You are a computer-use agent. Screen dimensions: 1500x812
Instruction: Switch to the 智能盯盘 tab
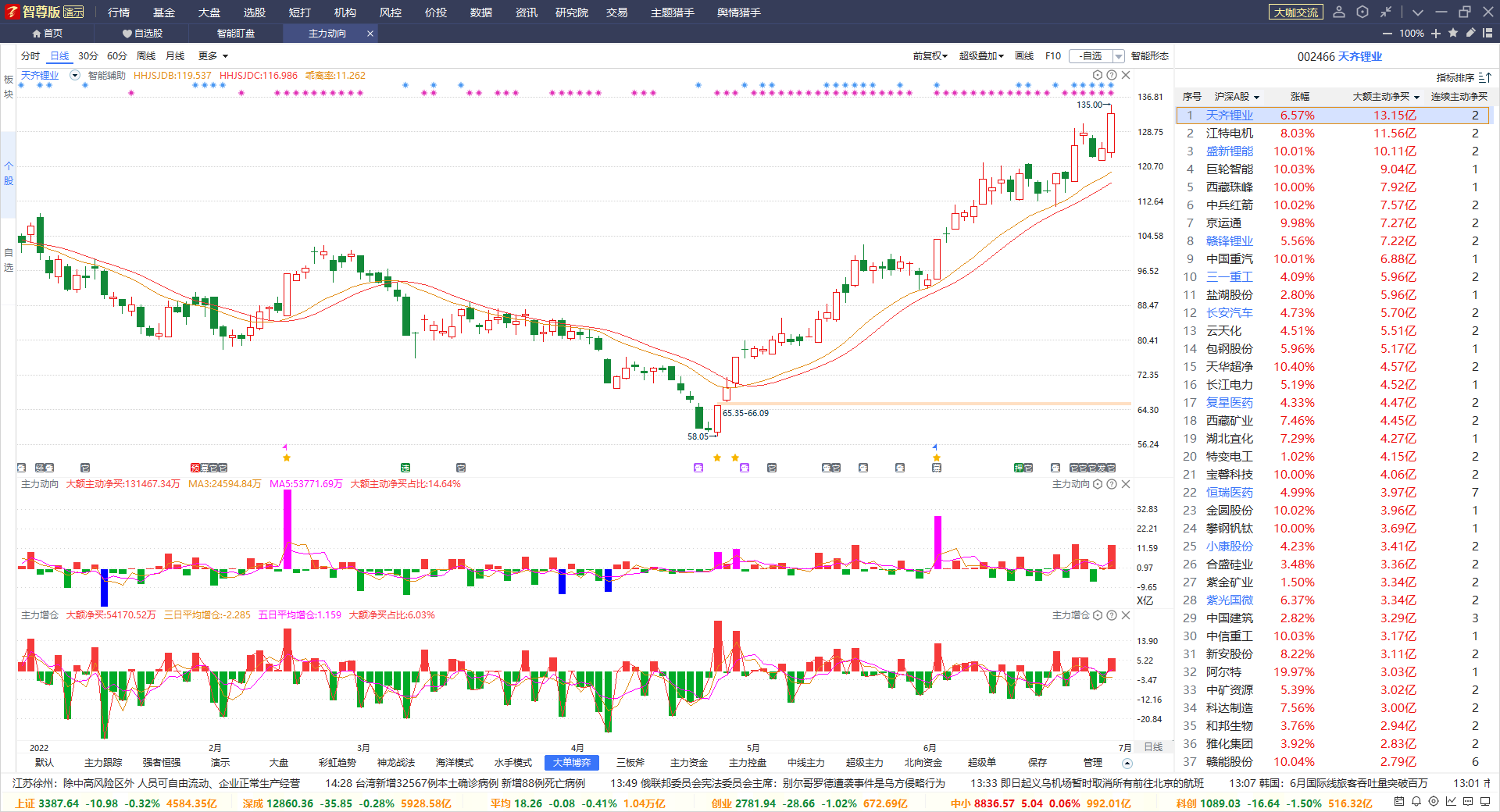[x=236, y=34]
